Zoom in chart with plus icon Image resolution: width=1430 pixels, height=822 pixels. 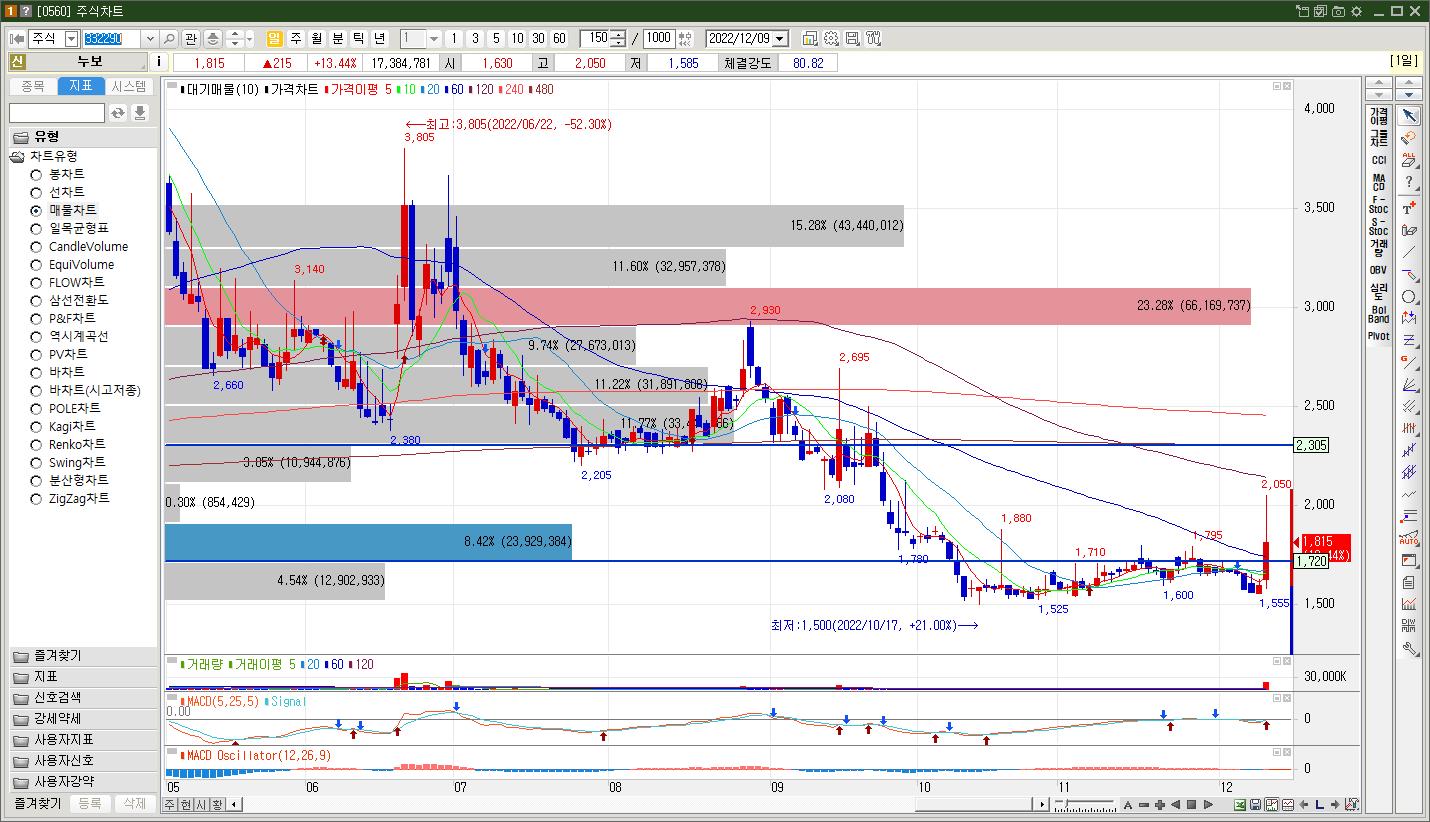[x=1160, y=805]
